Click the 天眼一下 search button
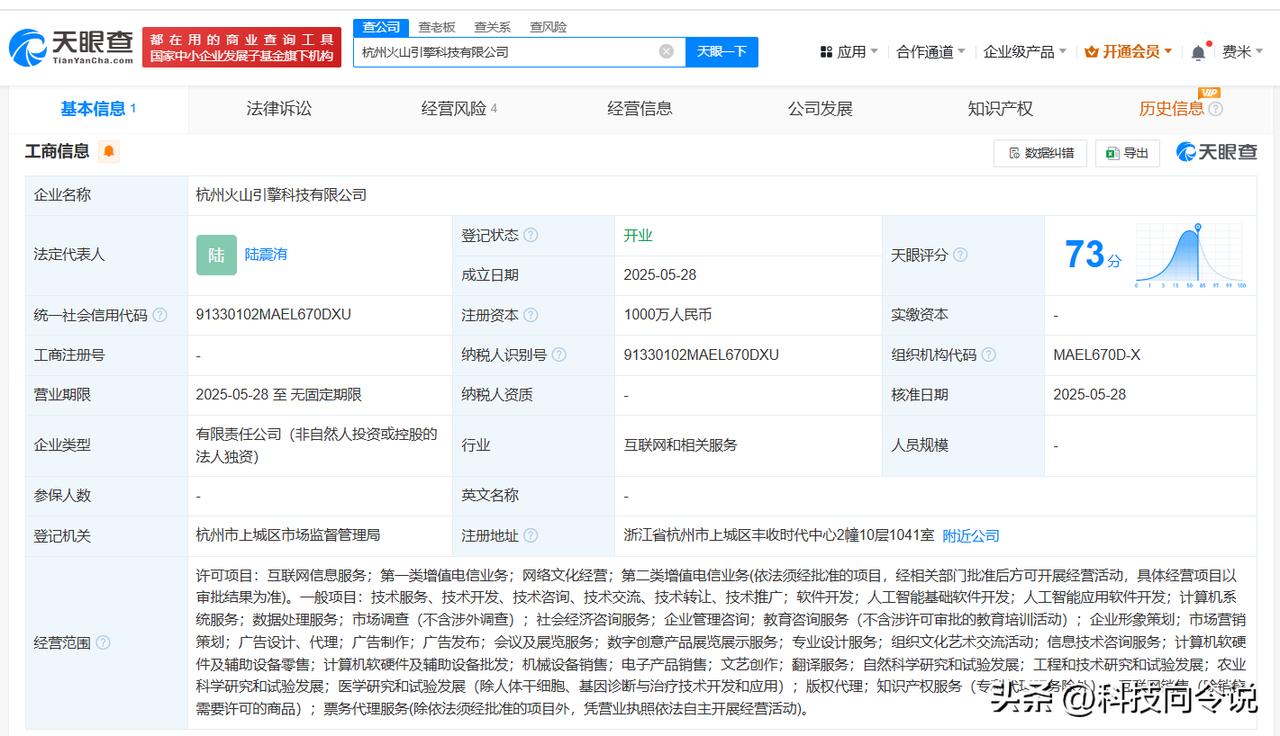 [722, 52]
